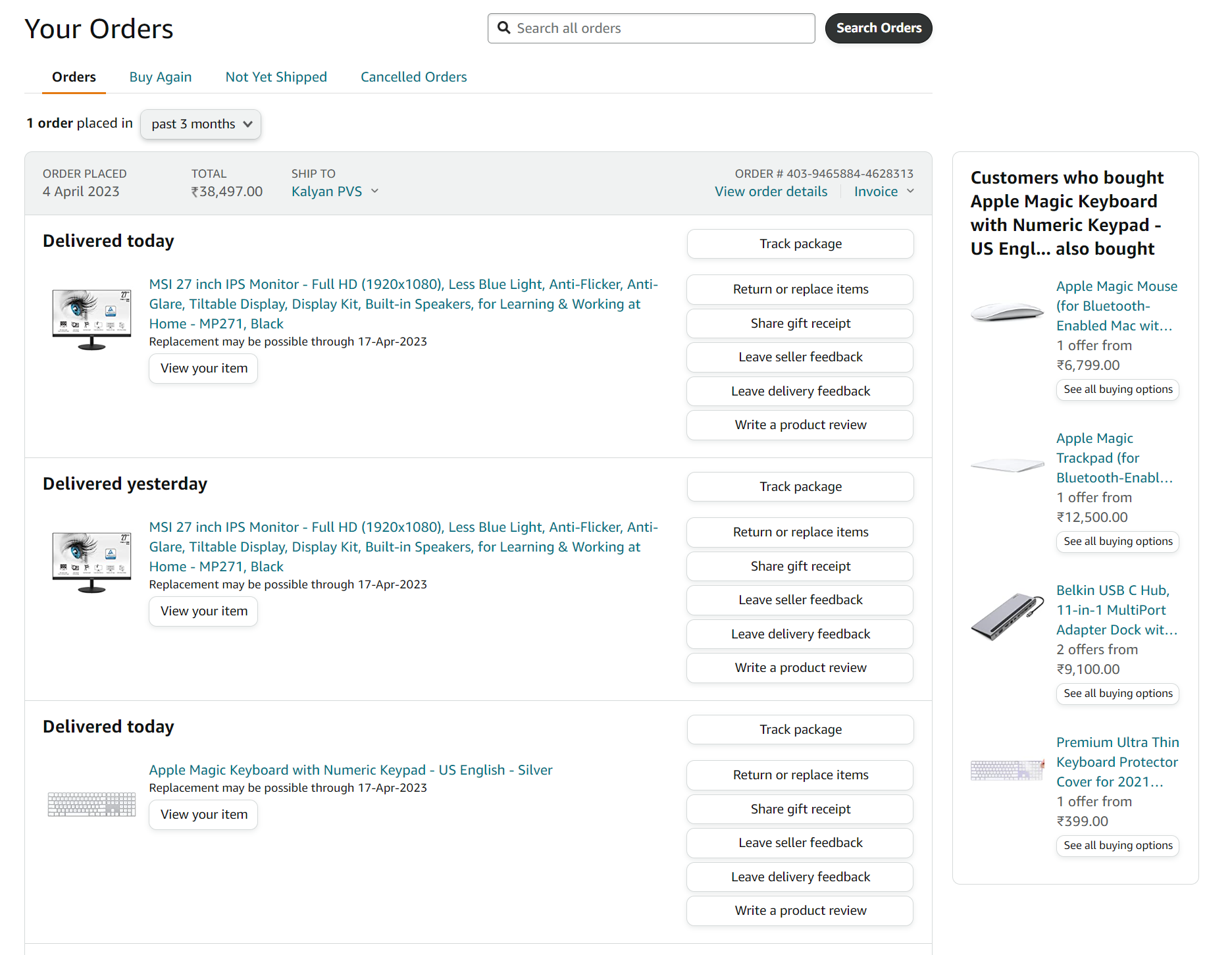1232x955 pixels.
Task: Click Keyboard Protector Cover product image
Action: pyautogui.click(x=1008, y=770)
